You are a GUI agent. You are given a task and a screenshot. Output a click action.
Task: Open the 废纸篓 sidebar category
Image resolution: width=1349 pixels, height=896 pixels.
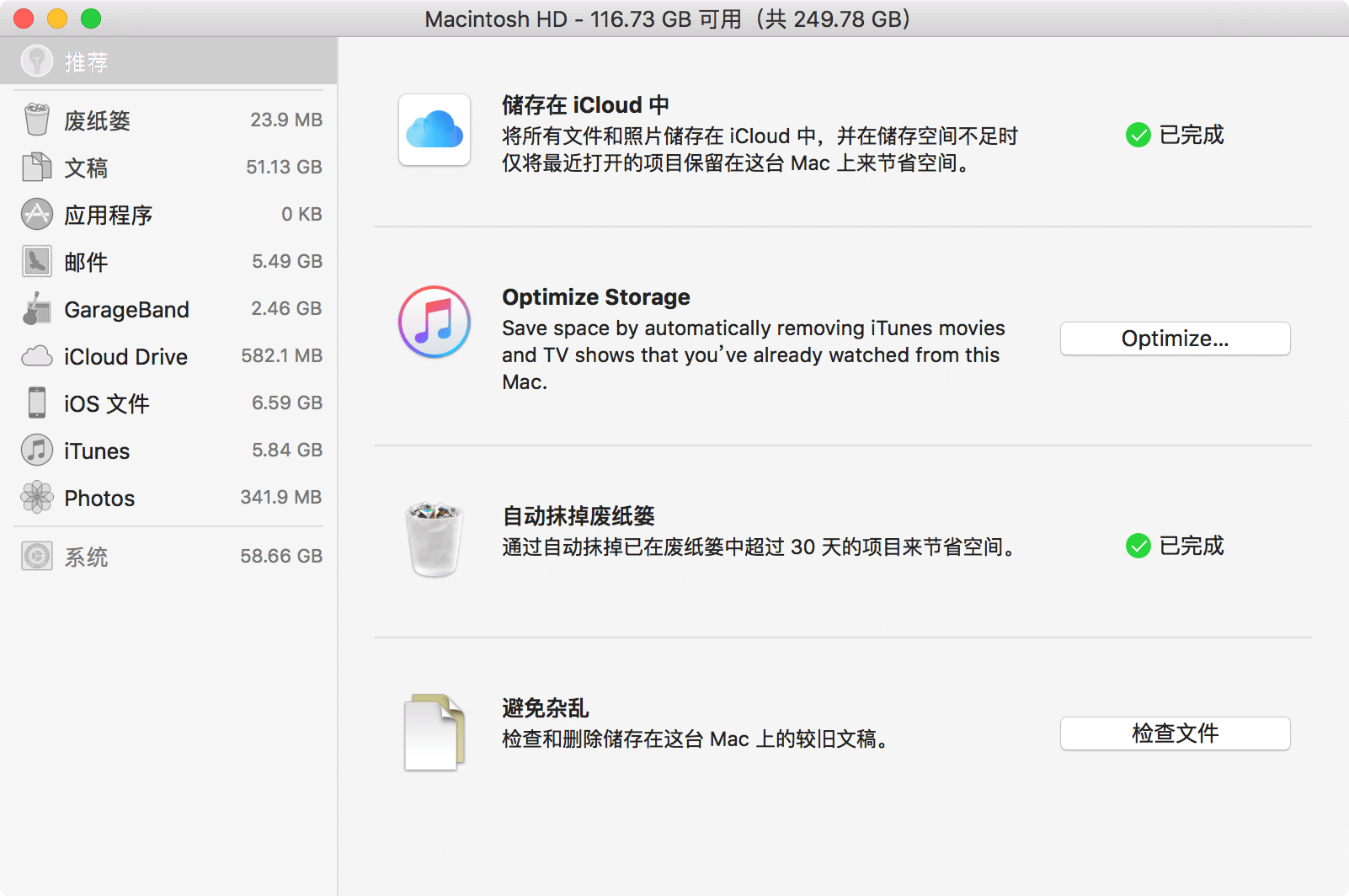pos(168,120)
